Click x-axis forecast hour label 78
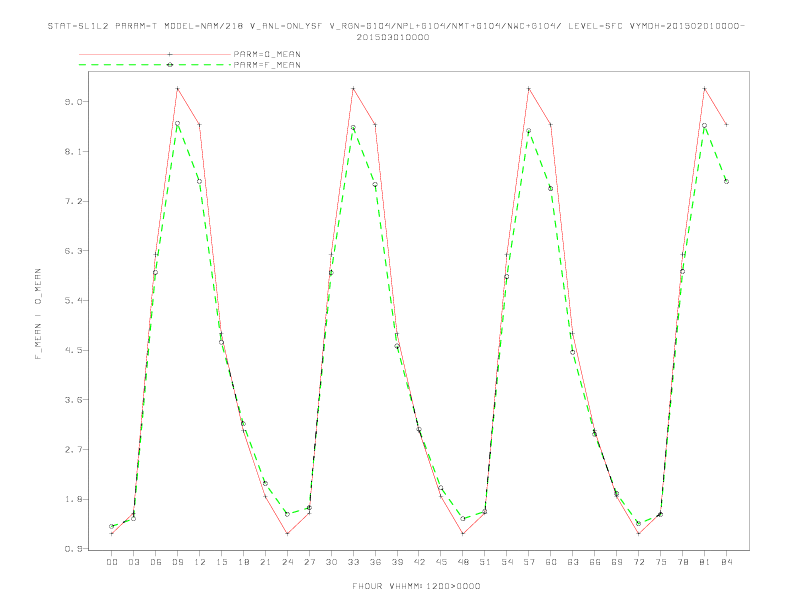The width and height of the screenshot is (792, 612). click(x=682, y=562)
